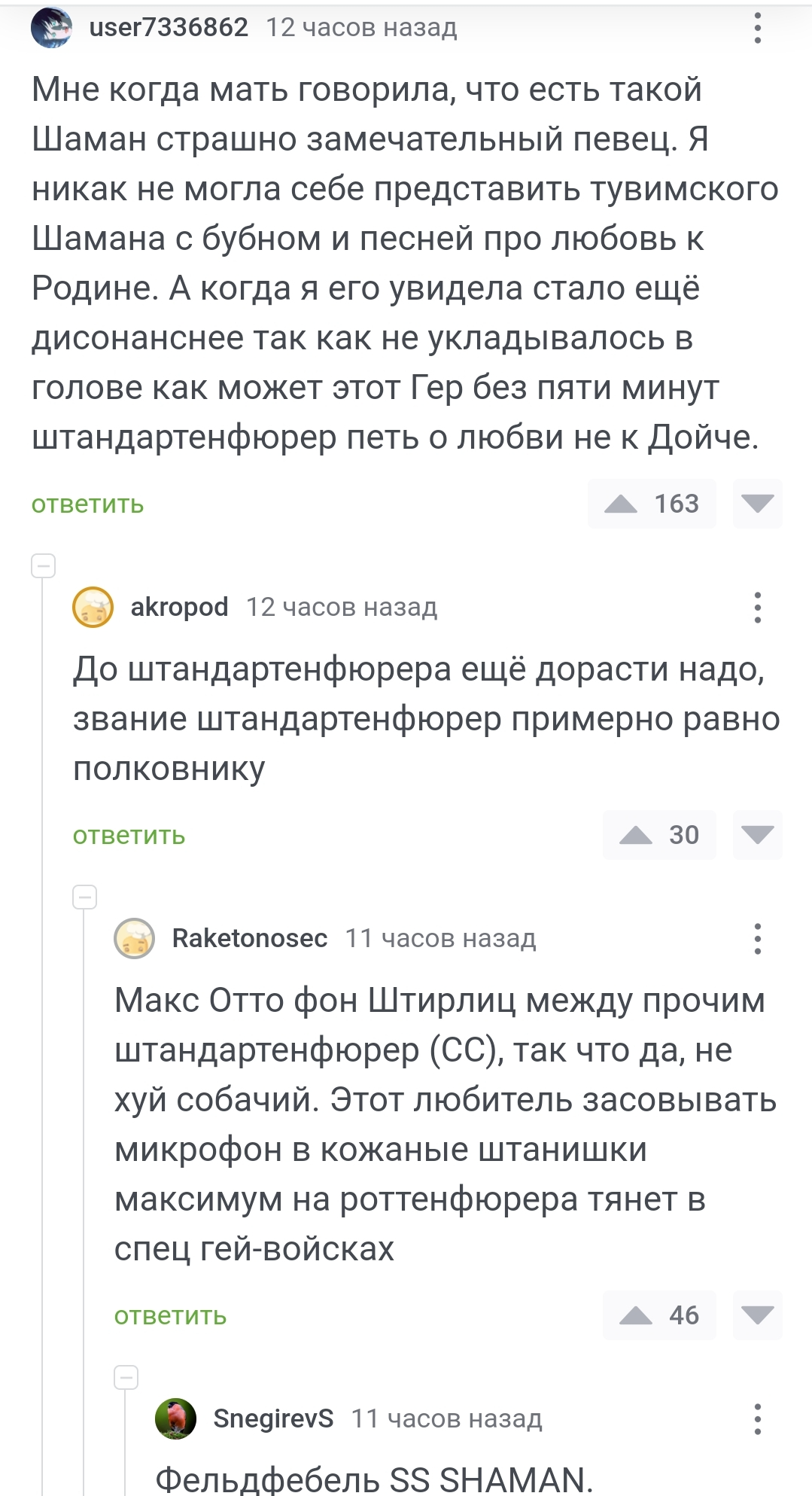Downvote user7336862's comment
812x1496 pixels.
click(x=757, y=504)
